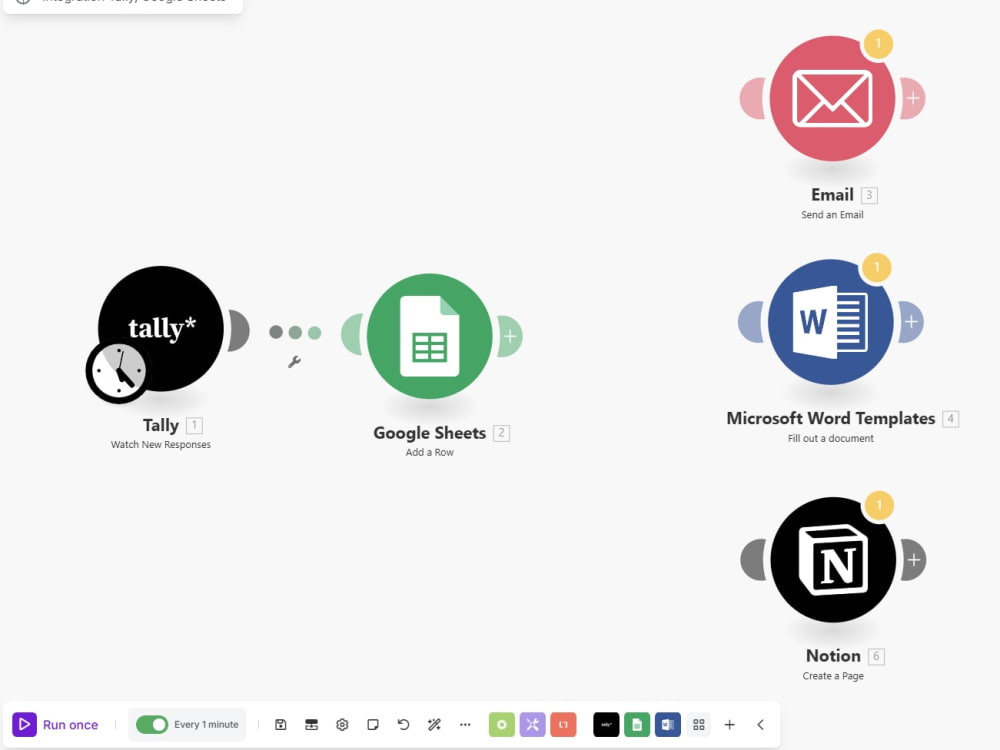Click the Add a Row text

pos(430,452)
